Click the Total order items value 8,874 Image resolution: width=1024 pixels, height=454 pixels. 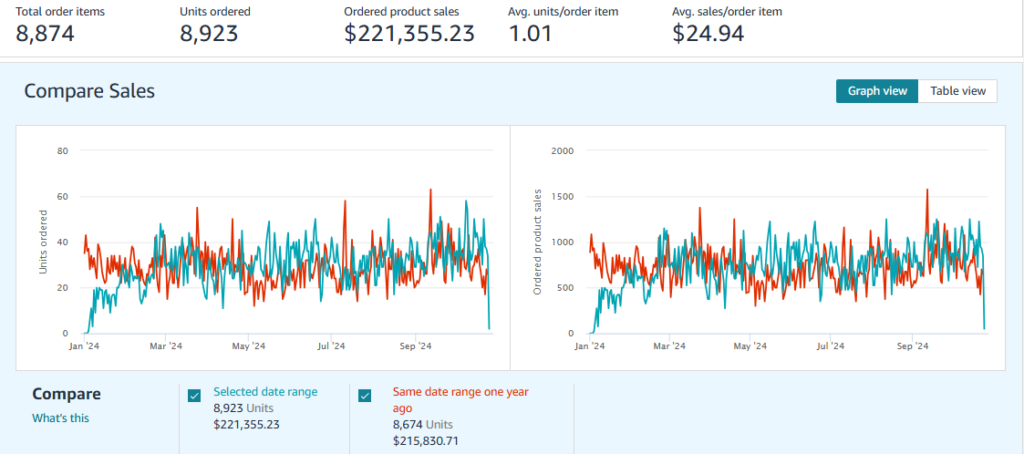tap(45, 33)
